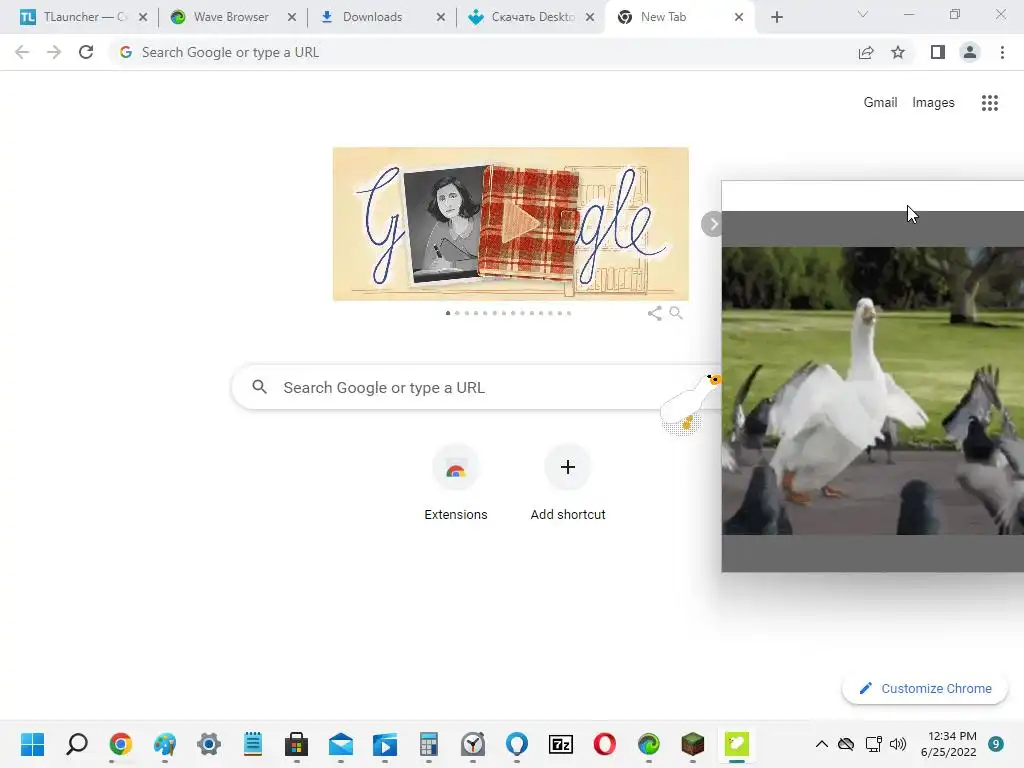Focus the address bar URL field

(x=483, y=52)
